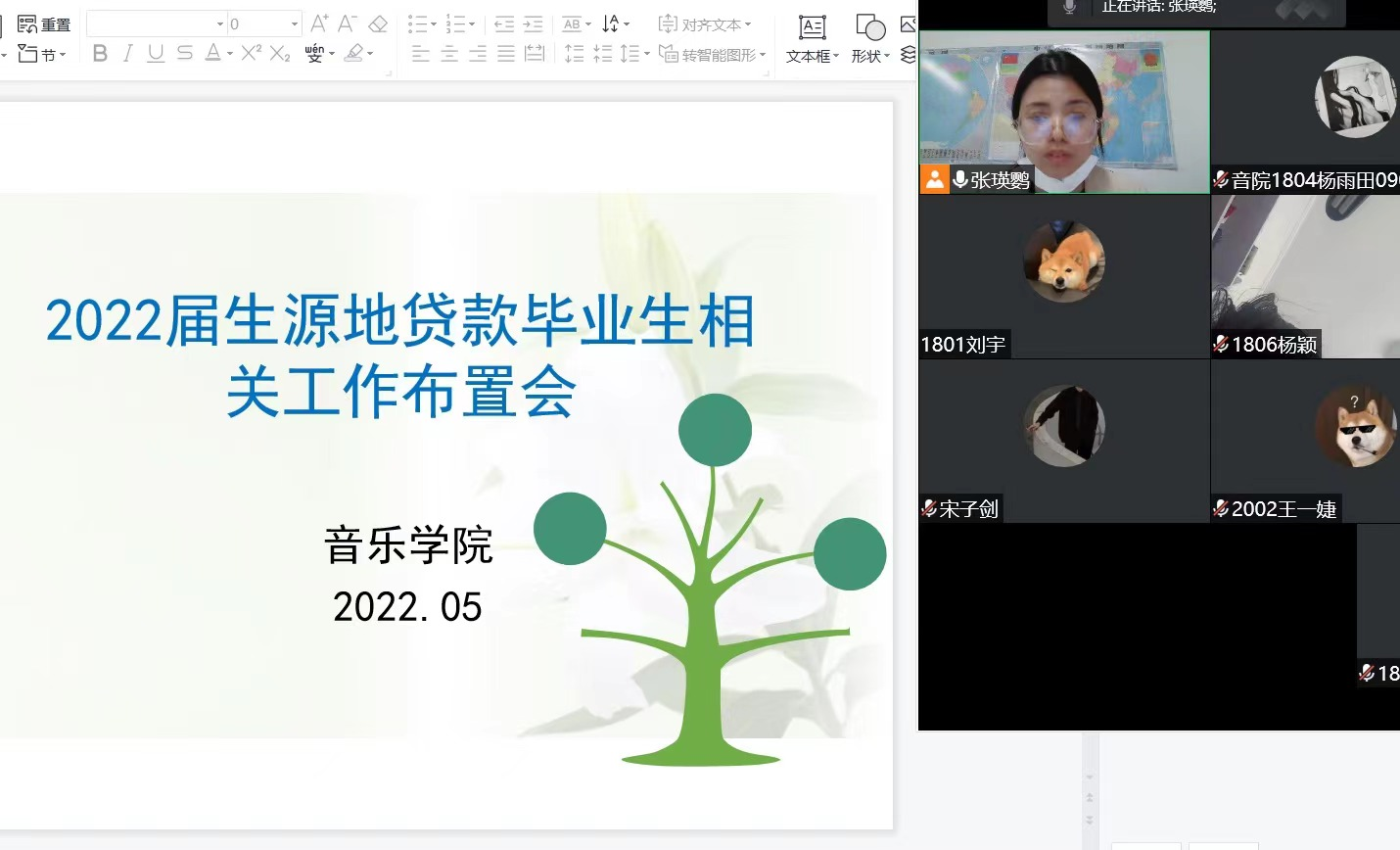The width and height of the screenshot is (1400, 850).
Task: Click the 重置 reset button
Action: click(44, 24)
